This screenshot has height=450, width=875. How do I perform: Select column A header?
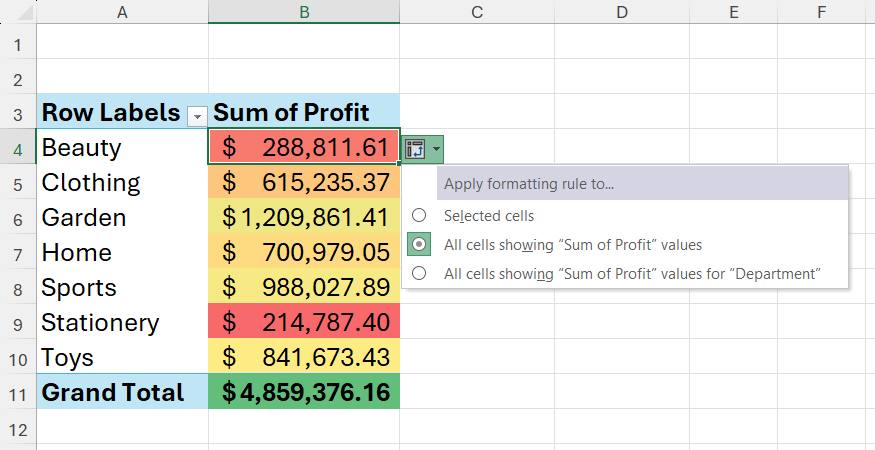[122, 12]
